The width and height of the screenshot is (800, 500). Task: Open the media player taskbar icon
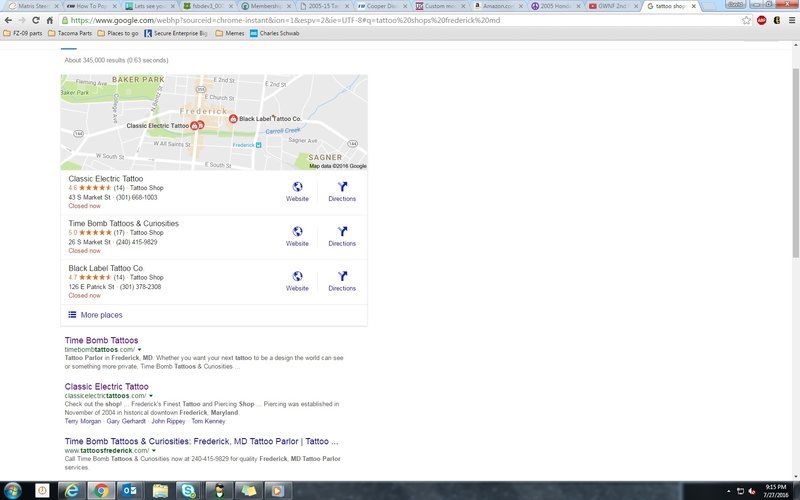pyautogui.click(x=277, y=491)
